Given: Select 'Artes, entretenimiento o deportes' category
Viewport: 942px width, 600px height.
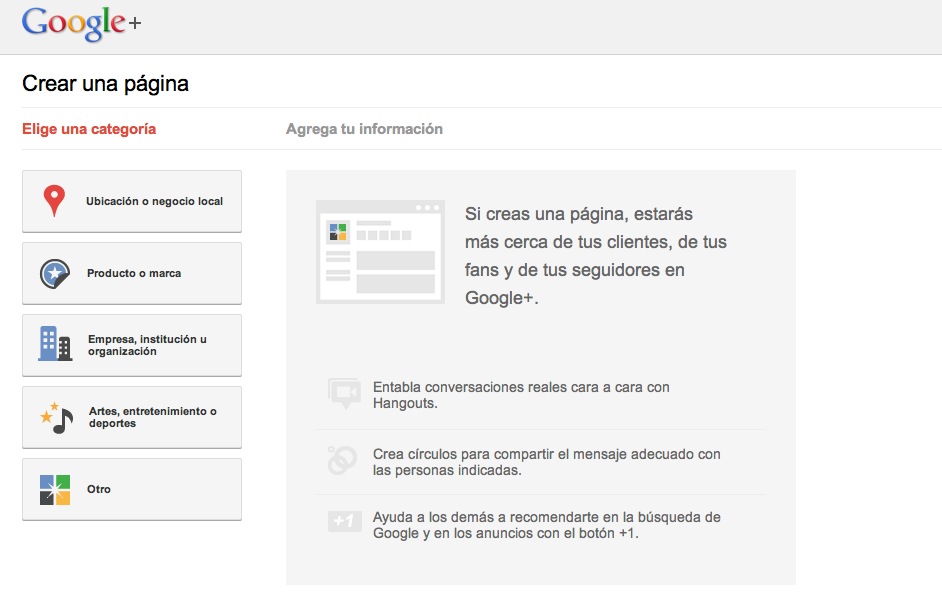Looking at the screenshot, I should (152, 417).
